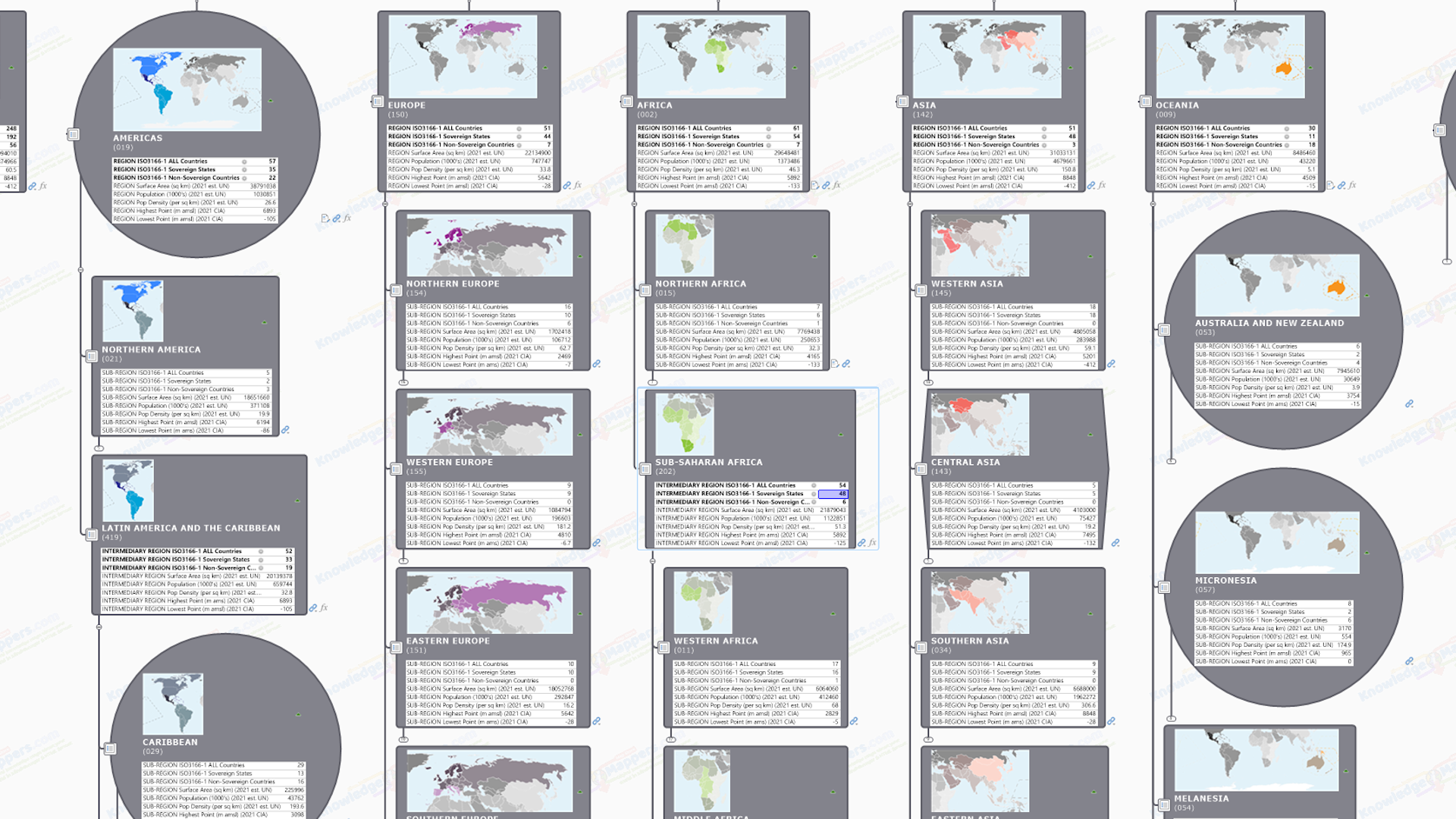Click green collapse arrow on Africa topic
The image size is (1456, 819).
pyautogui.click(x=794, y=67)
